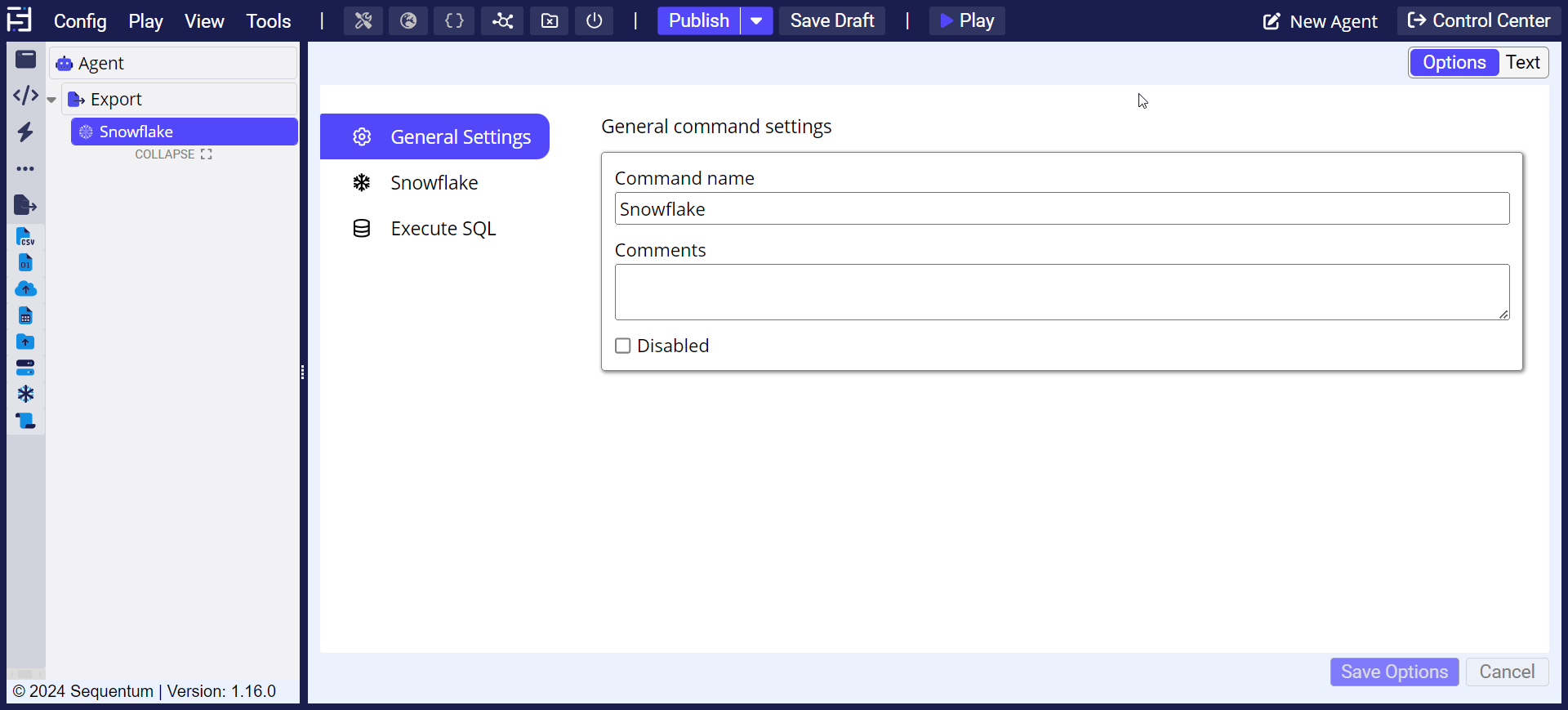This screenshot has width=1568, height=710.
Task: Select the General Settings tab
Action: (434, 136)
